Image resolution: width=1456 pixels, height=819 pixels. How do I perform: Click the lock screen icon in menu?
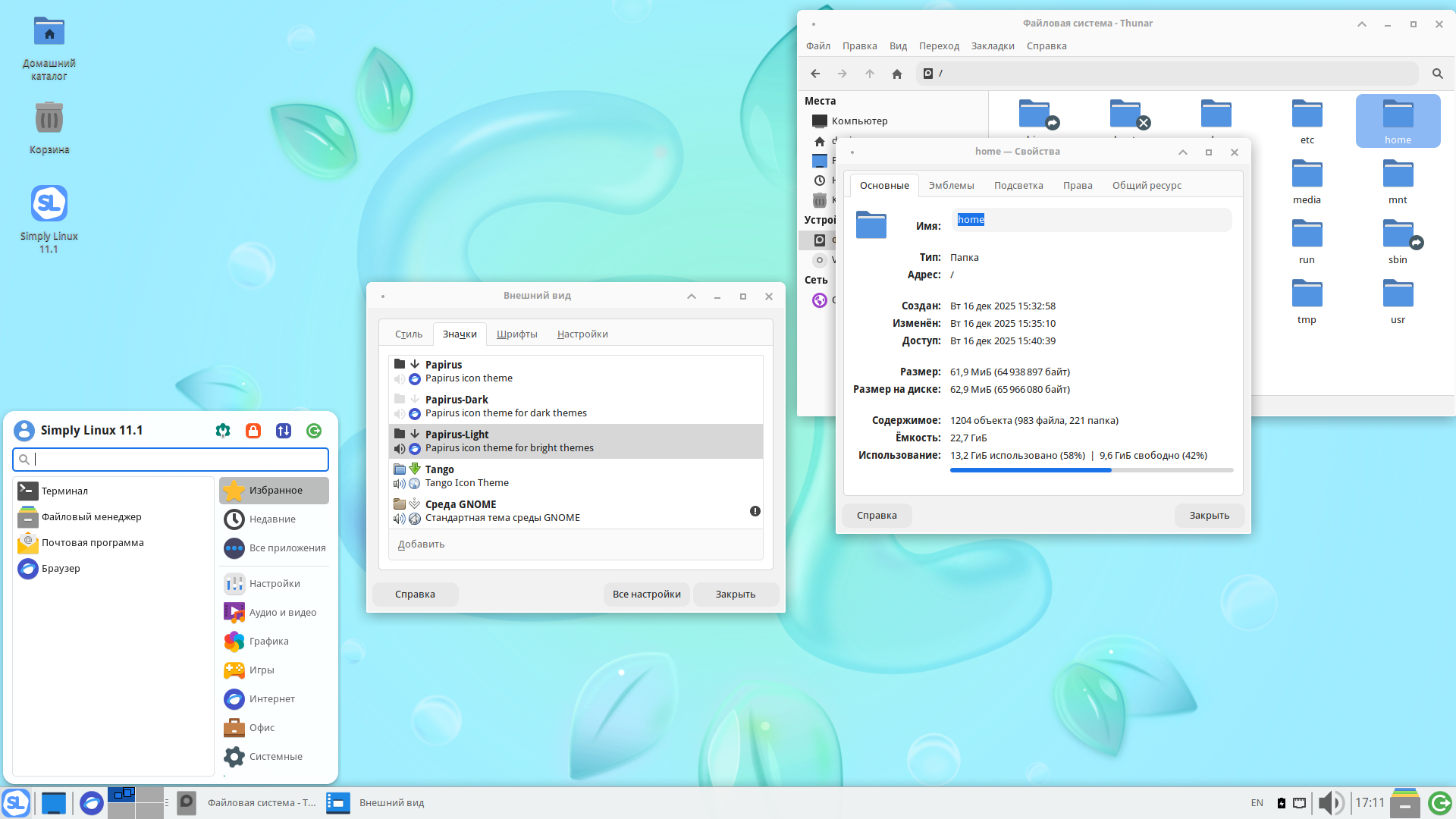pos(253,431)
